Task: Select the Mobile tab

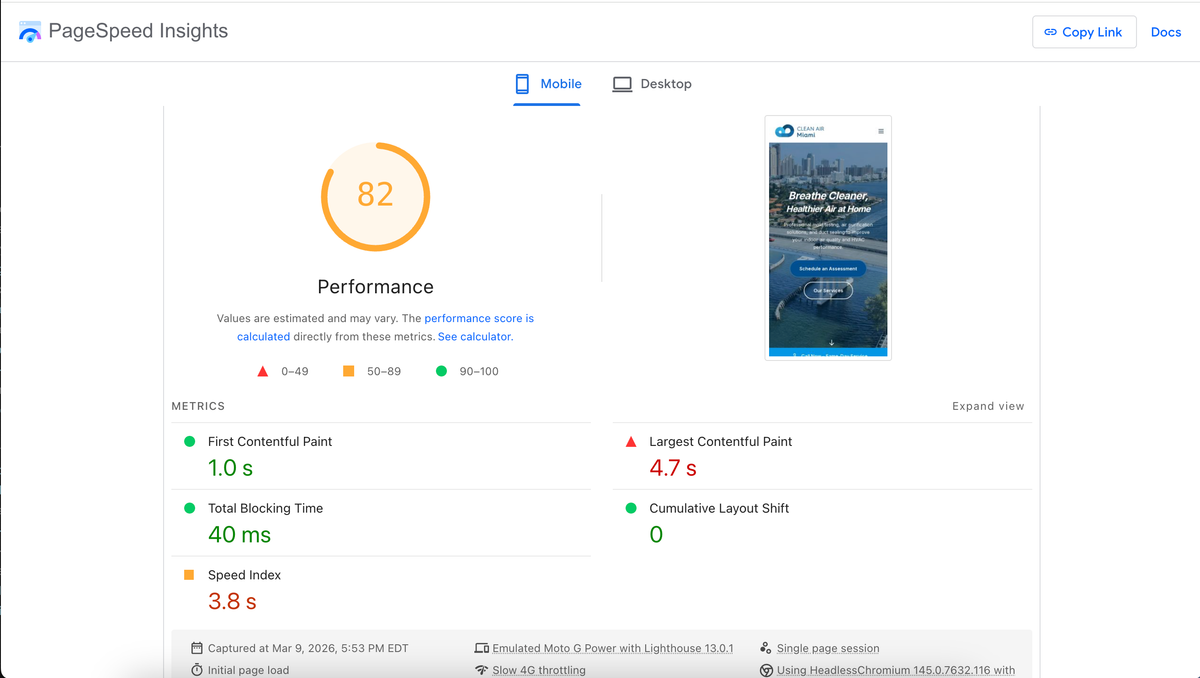Action: tap(547, 84)
